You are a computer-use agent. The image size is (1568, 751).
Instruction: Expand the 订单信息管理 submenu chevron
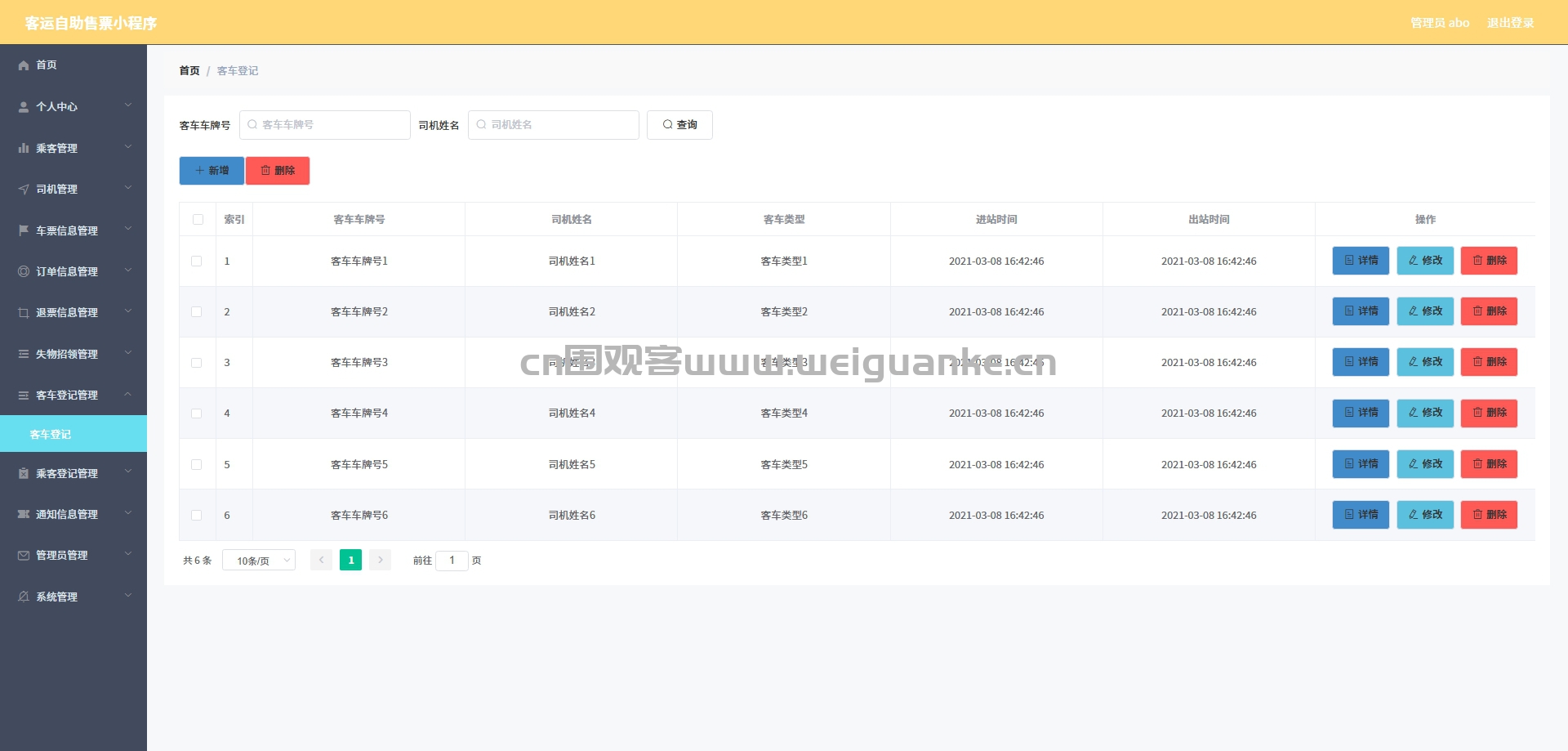point(128,270)
